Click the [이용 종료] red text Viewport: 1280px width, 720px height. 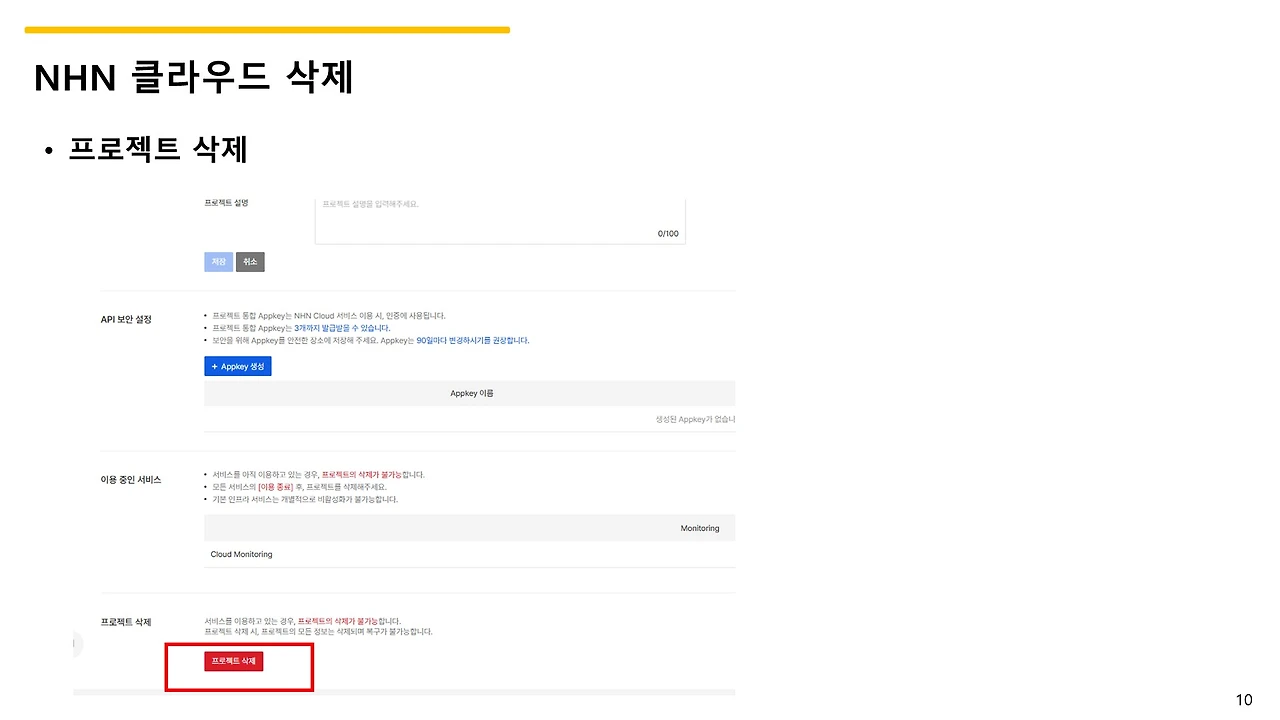tap(275, 486)
